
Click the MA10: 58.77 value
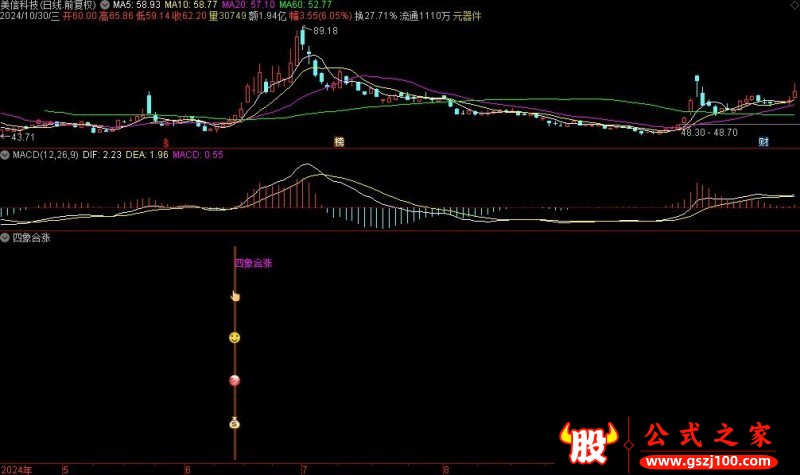pos(191,5)
